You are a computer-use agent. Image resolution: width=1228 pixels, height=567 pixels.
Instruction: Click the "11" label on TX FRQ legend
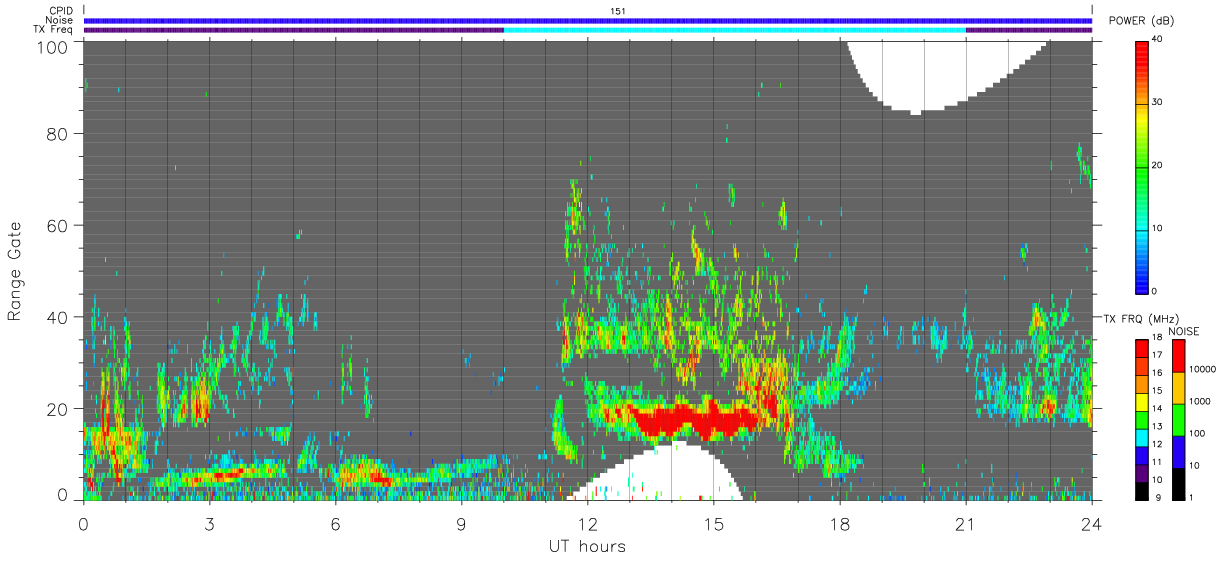click(1156, 462)
